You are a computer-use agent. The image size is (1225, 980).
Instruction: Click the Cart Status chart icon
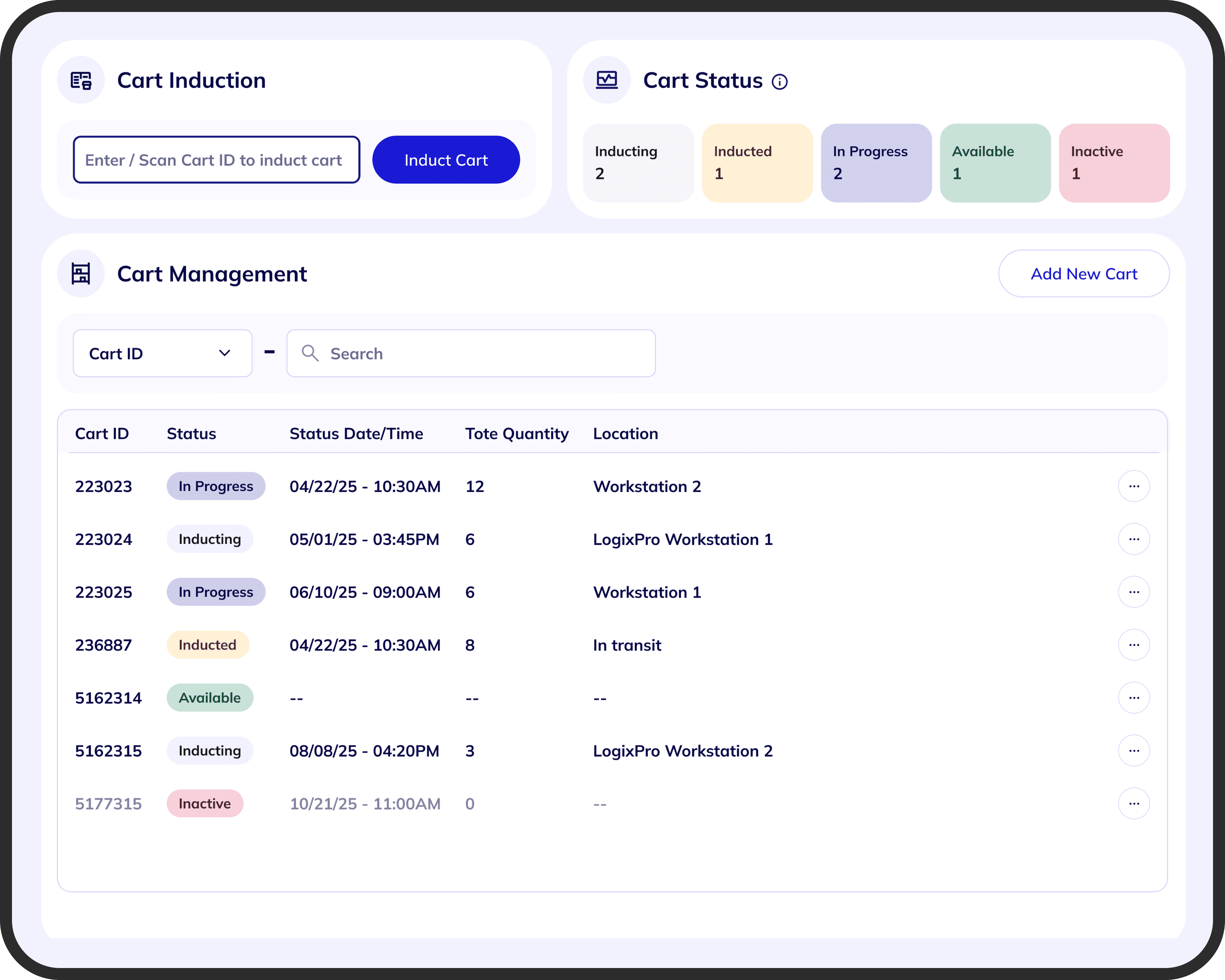click(607, 80)
